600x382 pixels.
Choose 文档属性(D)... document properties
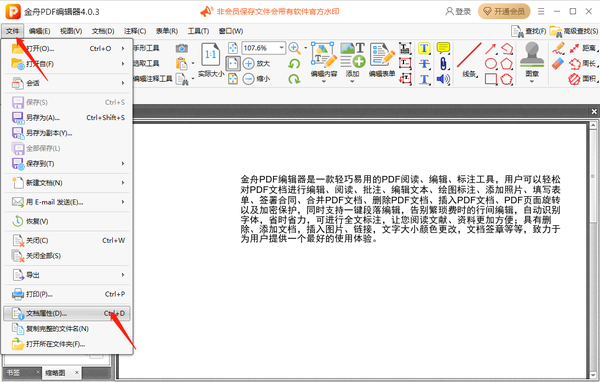pyautogui.click(x=67, y=313)
